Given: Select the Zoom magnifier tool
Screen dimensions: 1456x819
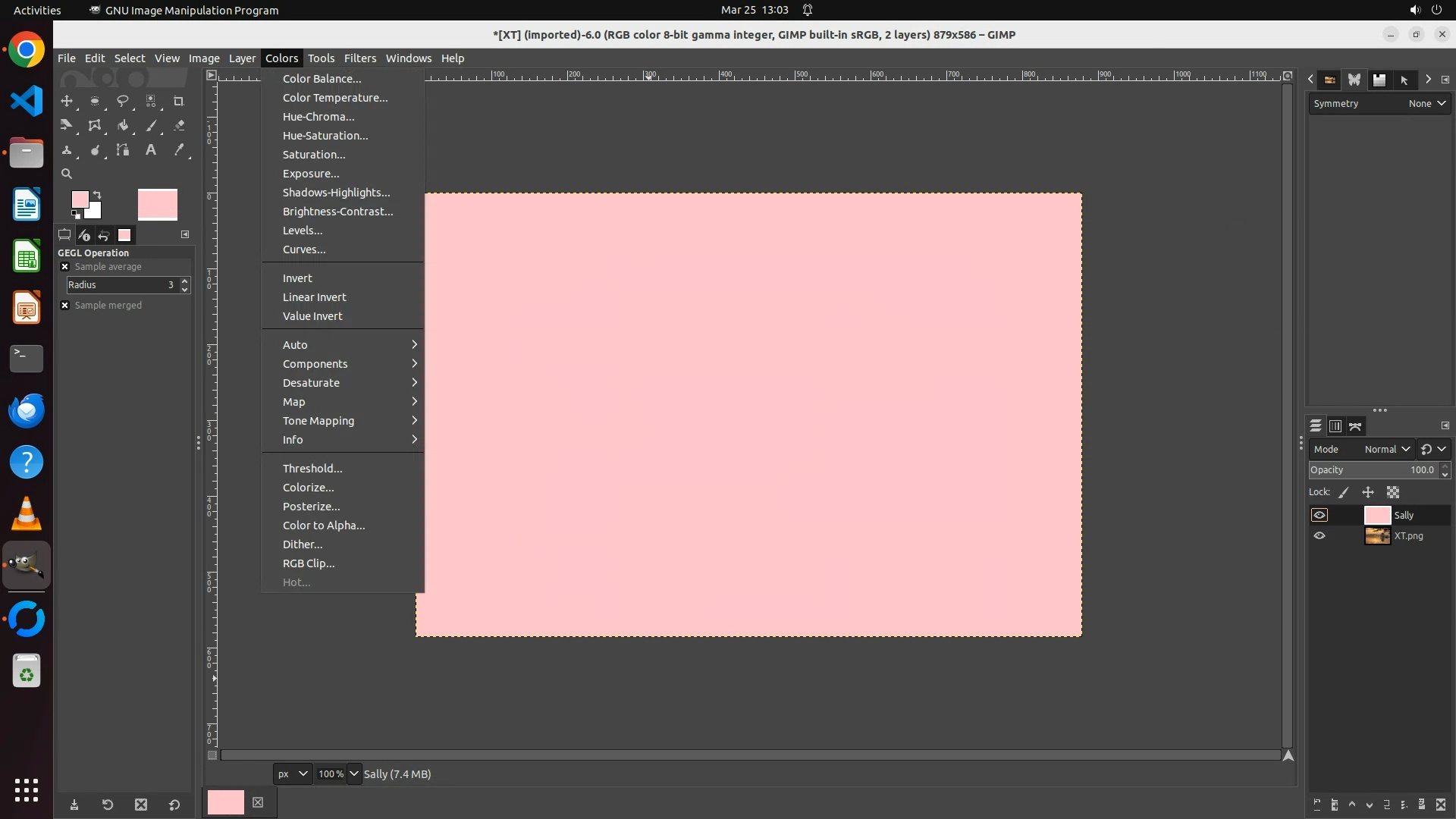Looking at the screenshot, I should click(67, 174).
